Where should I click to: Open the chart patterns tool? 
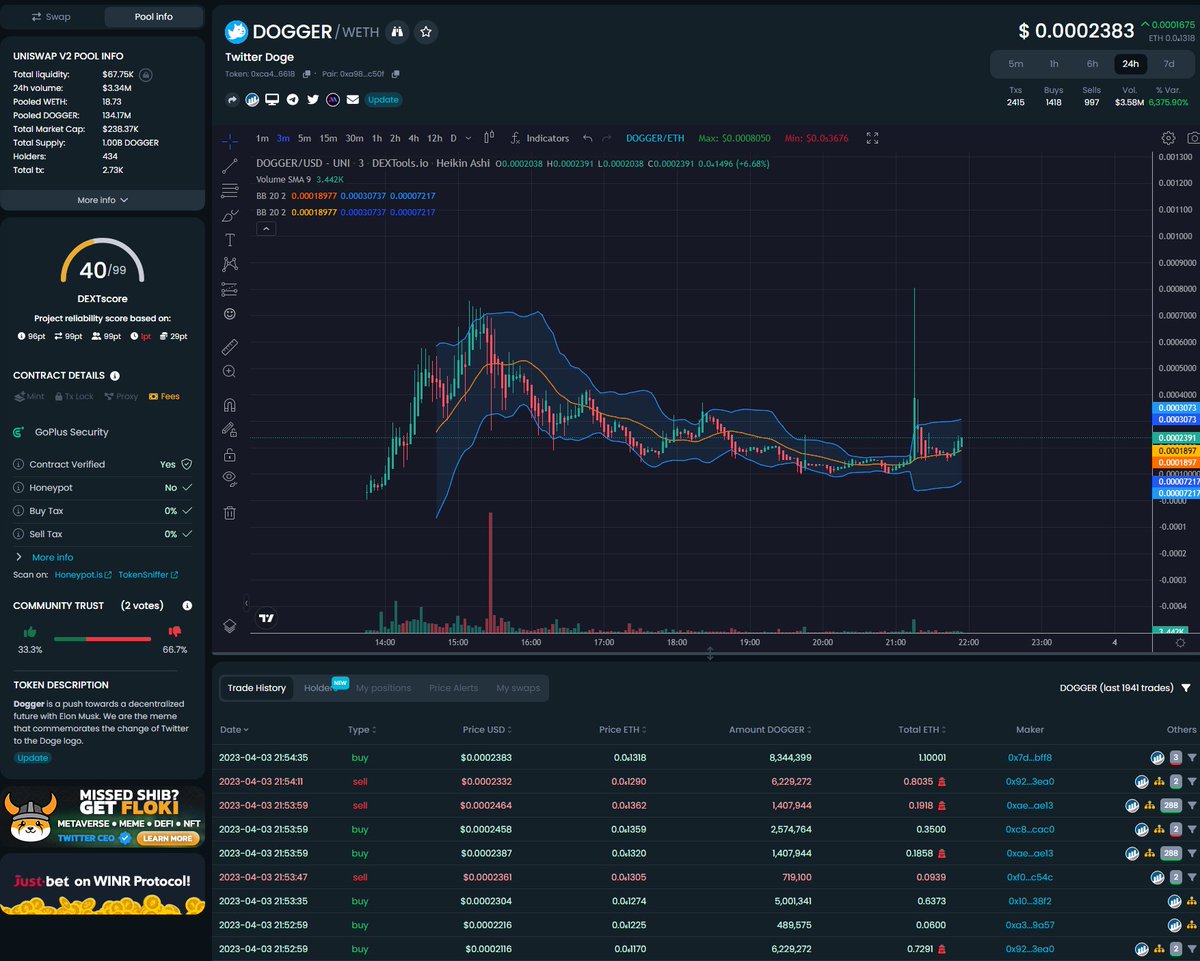(x=230, y=264)
